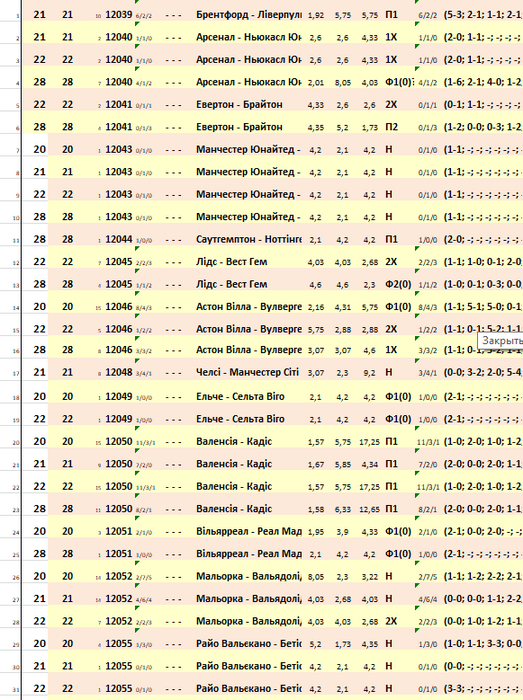Select odds 2,01 in the Арсенал row
Image resolution: width=523 pixels, height=700 pixels.
(316, 83)
